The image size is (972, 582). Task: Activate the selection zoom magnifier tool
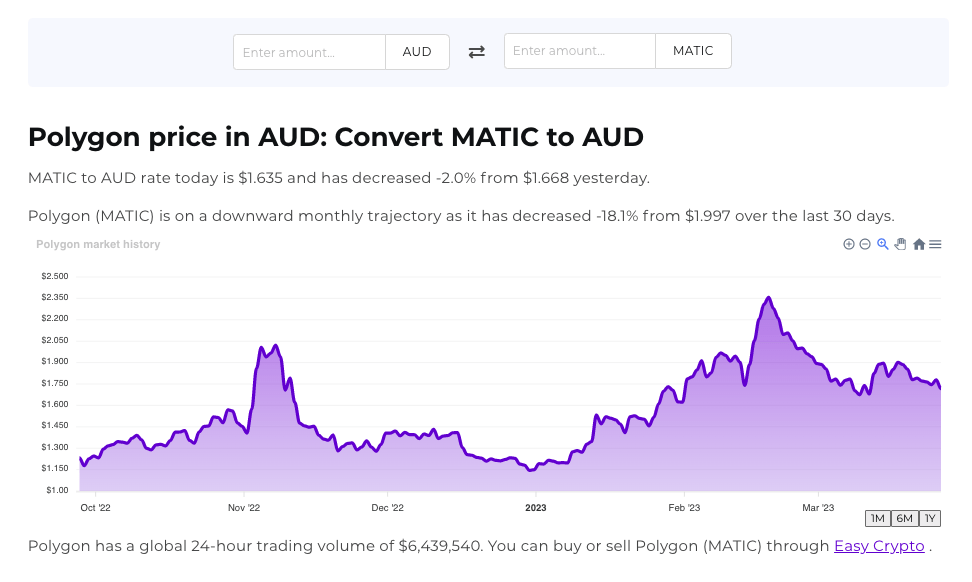883,244
